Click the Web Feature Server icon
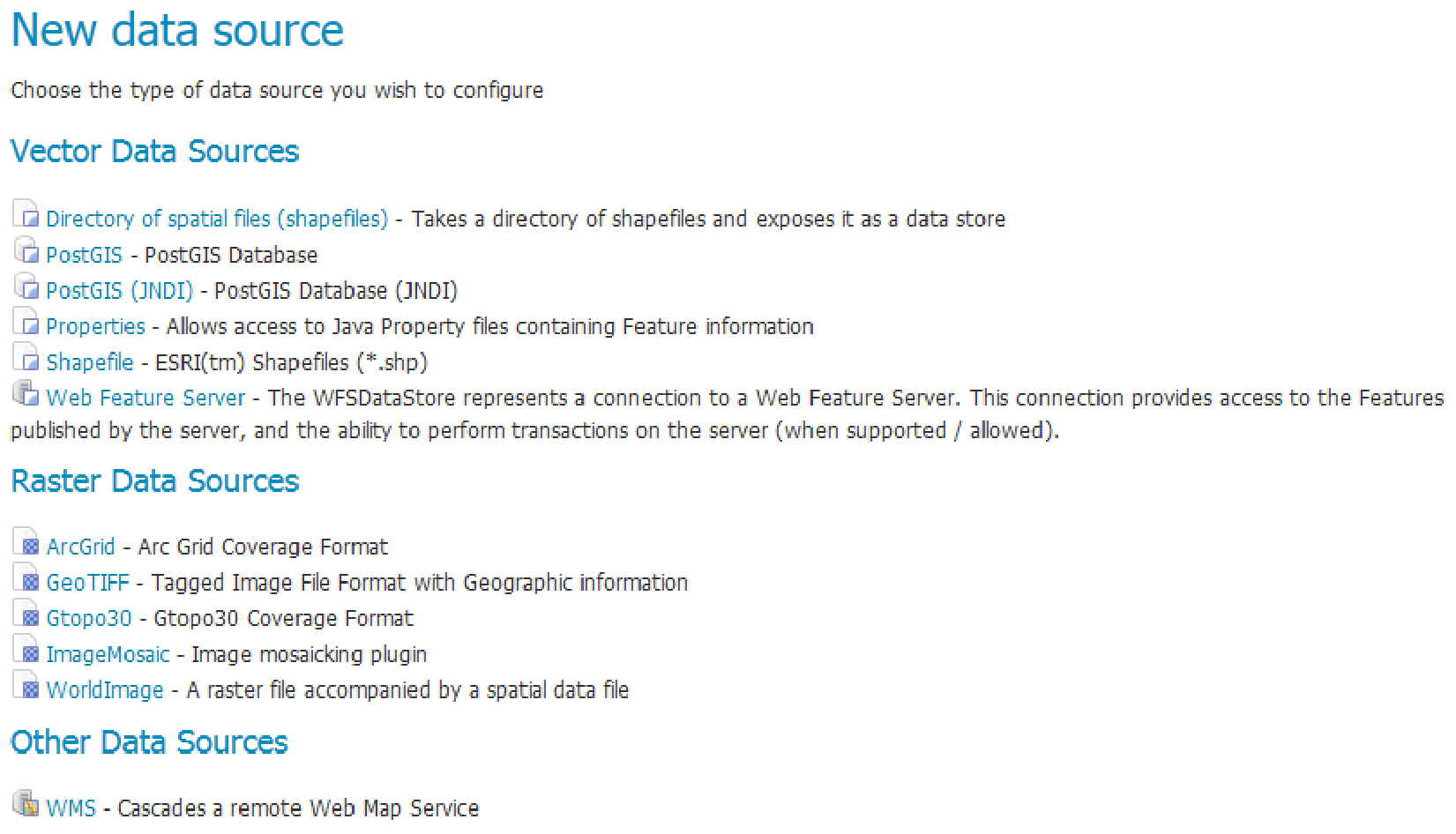Viewport: 1456px width, 834px height. tap(26, 394)
